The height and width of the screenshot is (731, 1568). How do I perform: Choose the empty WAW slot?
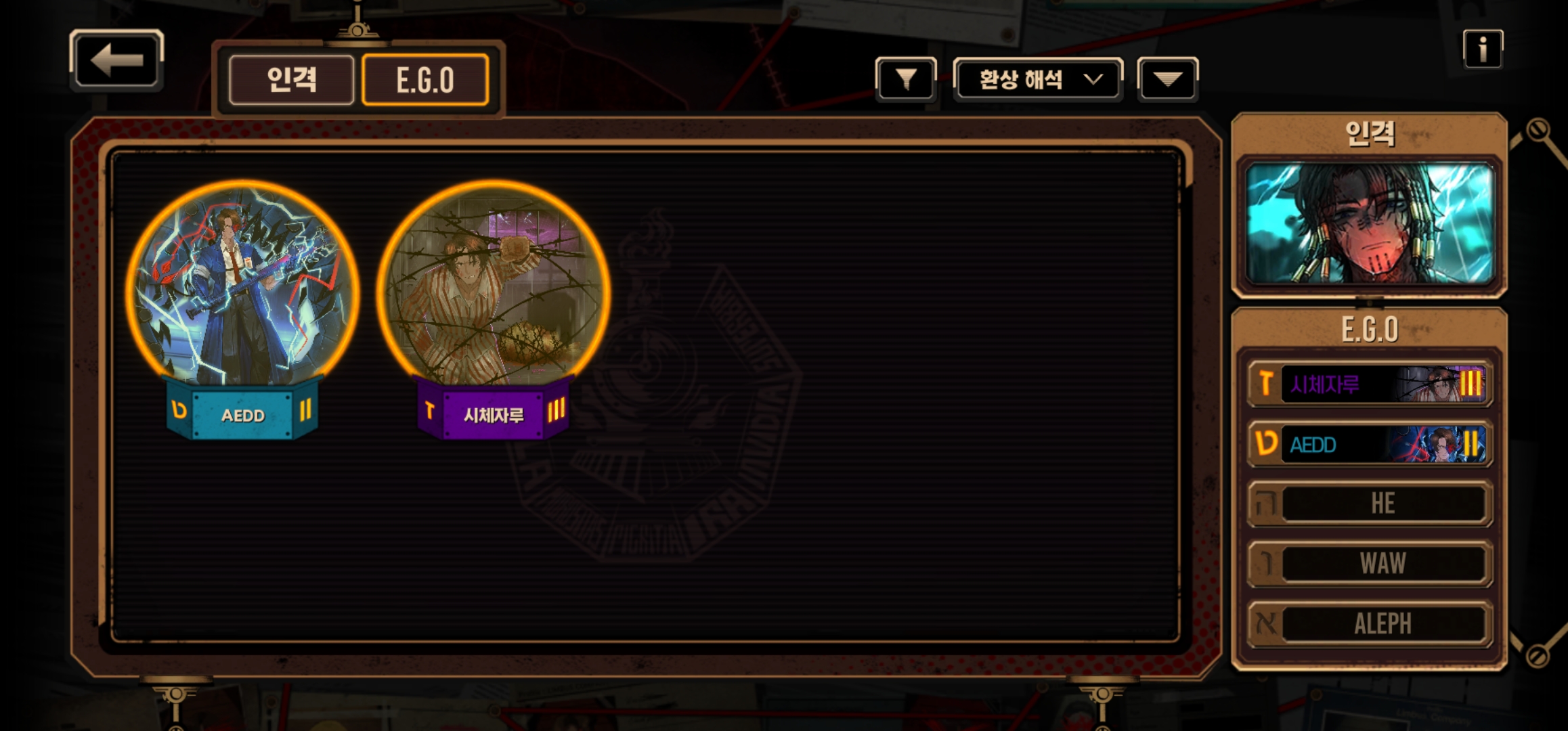pos(1370,563)
